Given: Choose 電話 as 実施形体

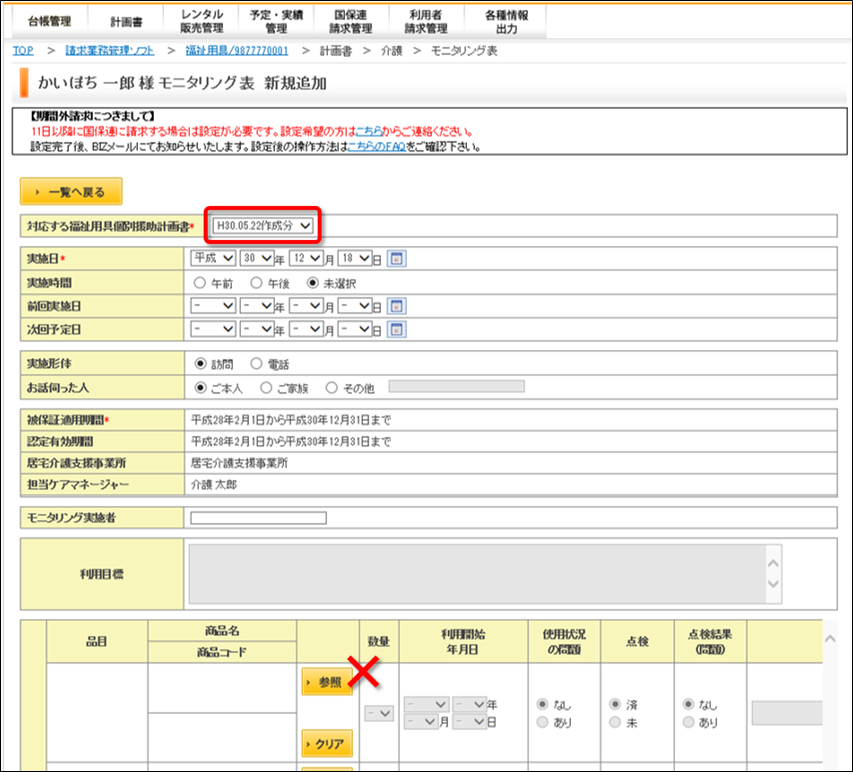Looking at the screenshot, I should point(256,363).
